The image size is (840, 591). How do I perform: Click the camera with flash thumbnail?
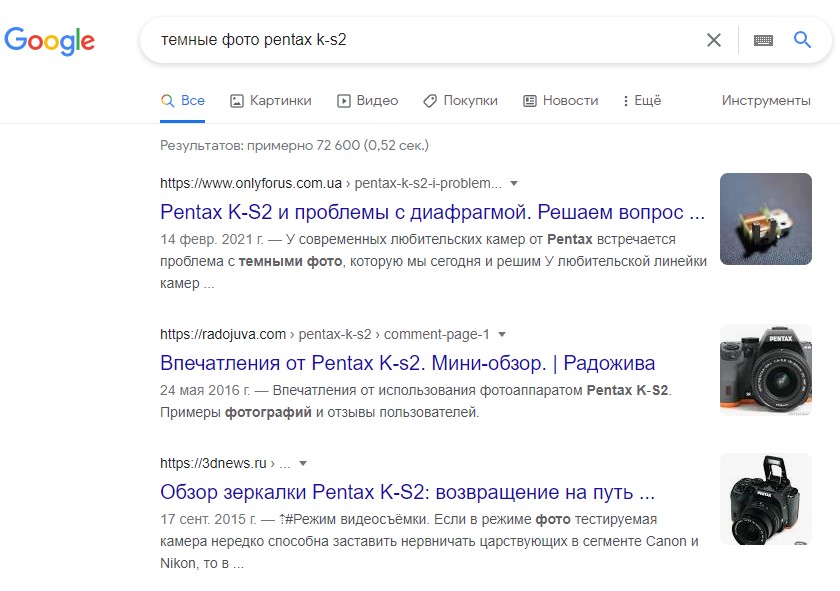(x=765, y=498)
